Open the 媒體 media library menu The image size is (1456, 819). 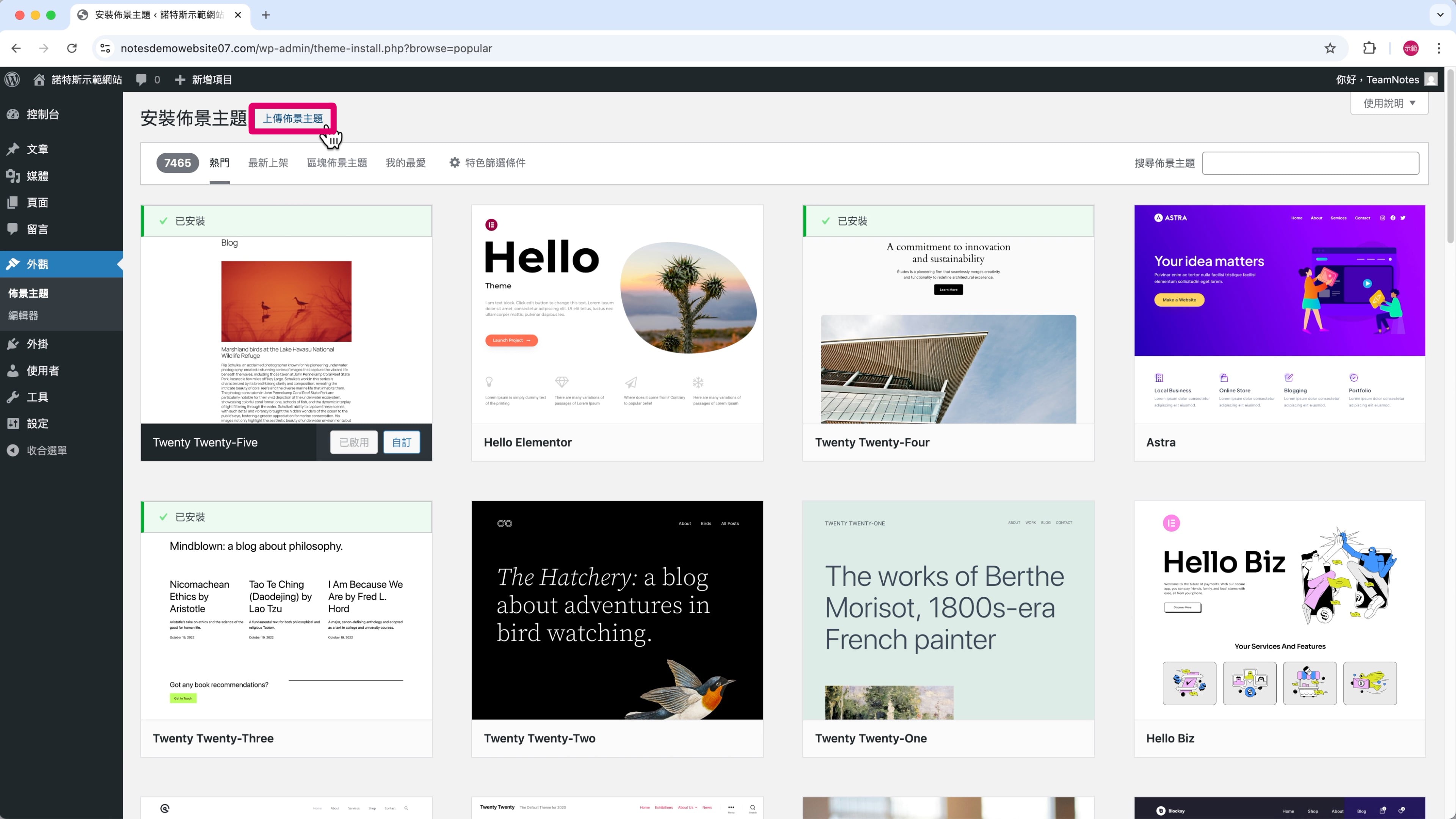pos(37,176)
